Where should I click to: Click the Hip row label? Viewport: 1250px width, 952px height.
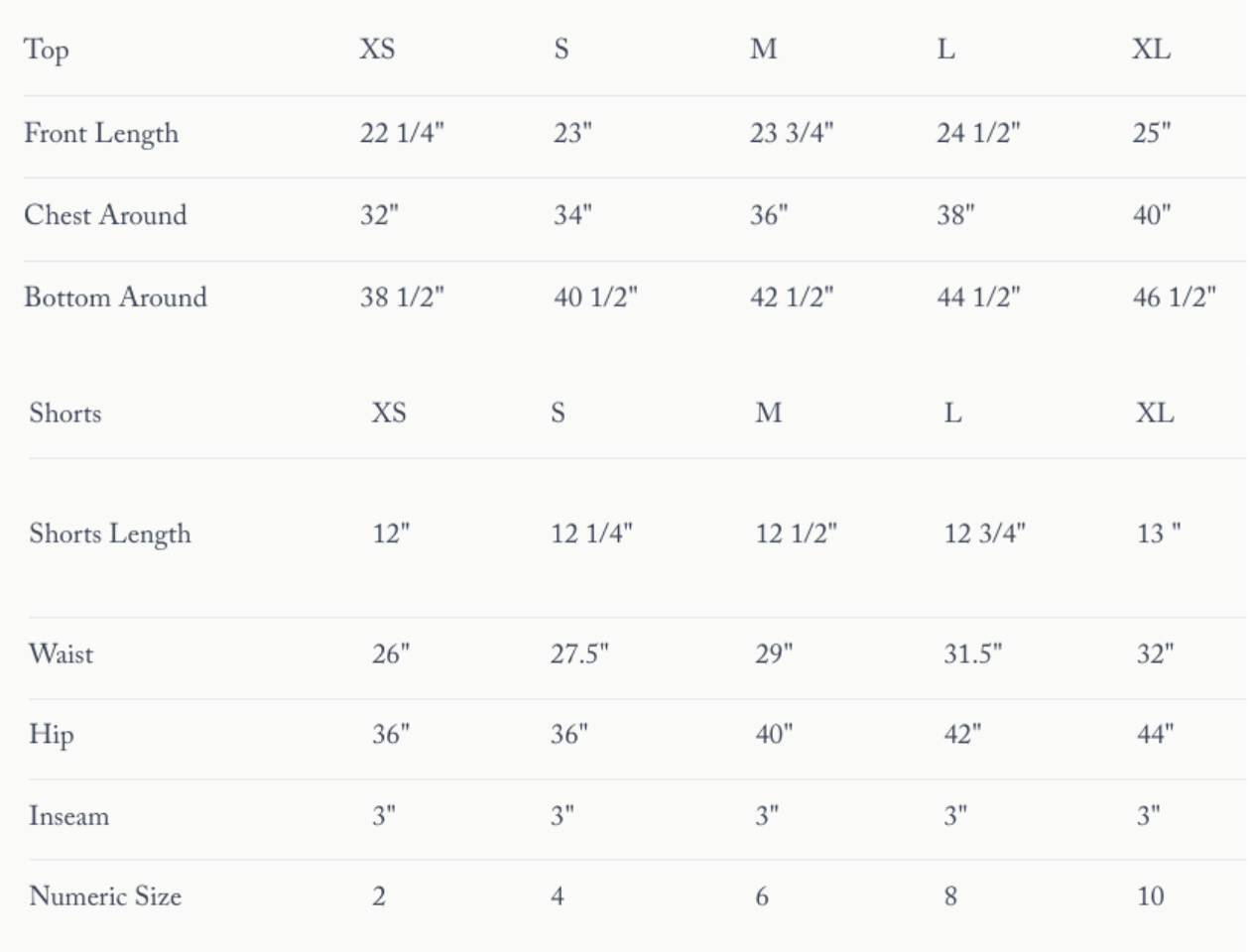[52, 735]
